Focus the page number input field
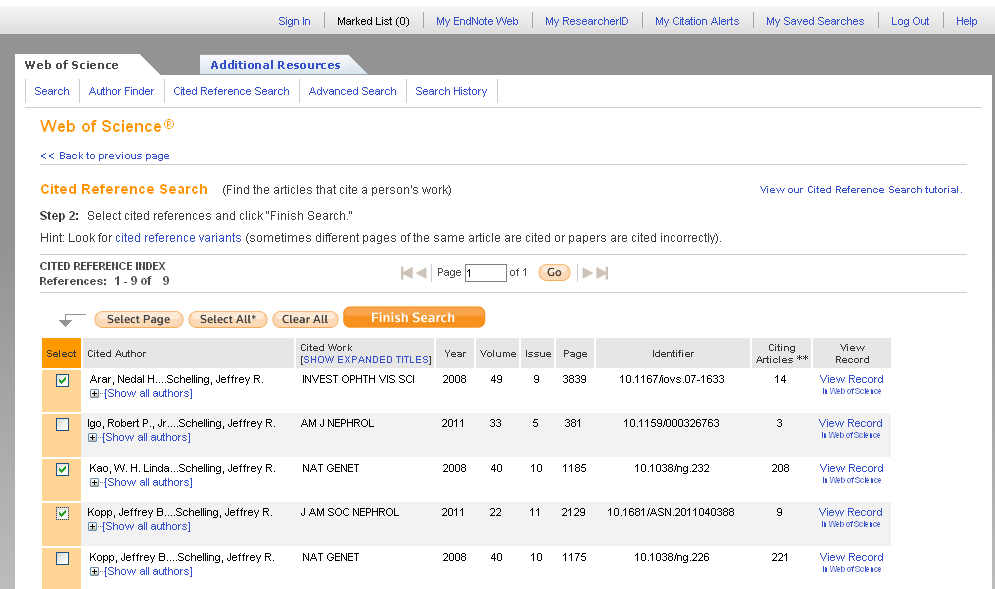995x589 pixels. (x=485, y=273)
